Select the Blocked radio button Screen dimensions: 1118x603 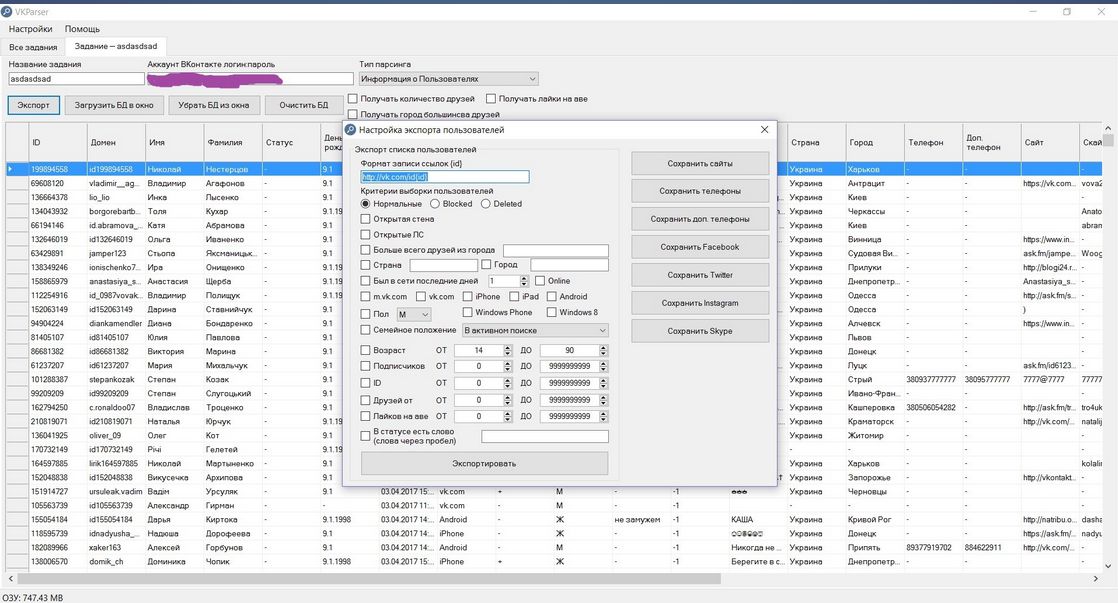[436, 204]
